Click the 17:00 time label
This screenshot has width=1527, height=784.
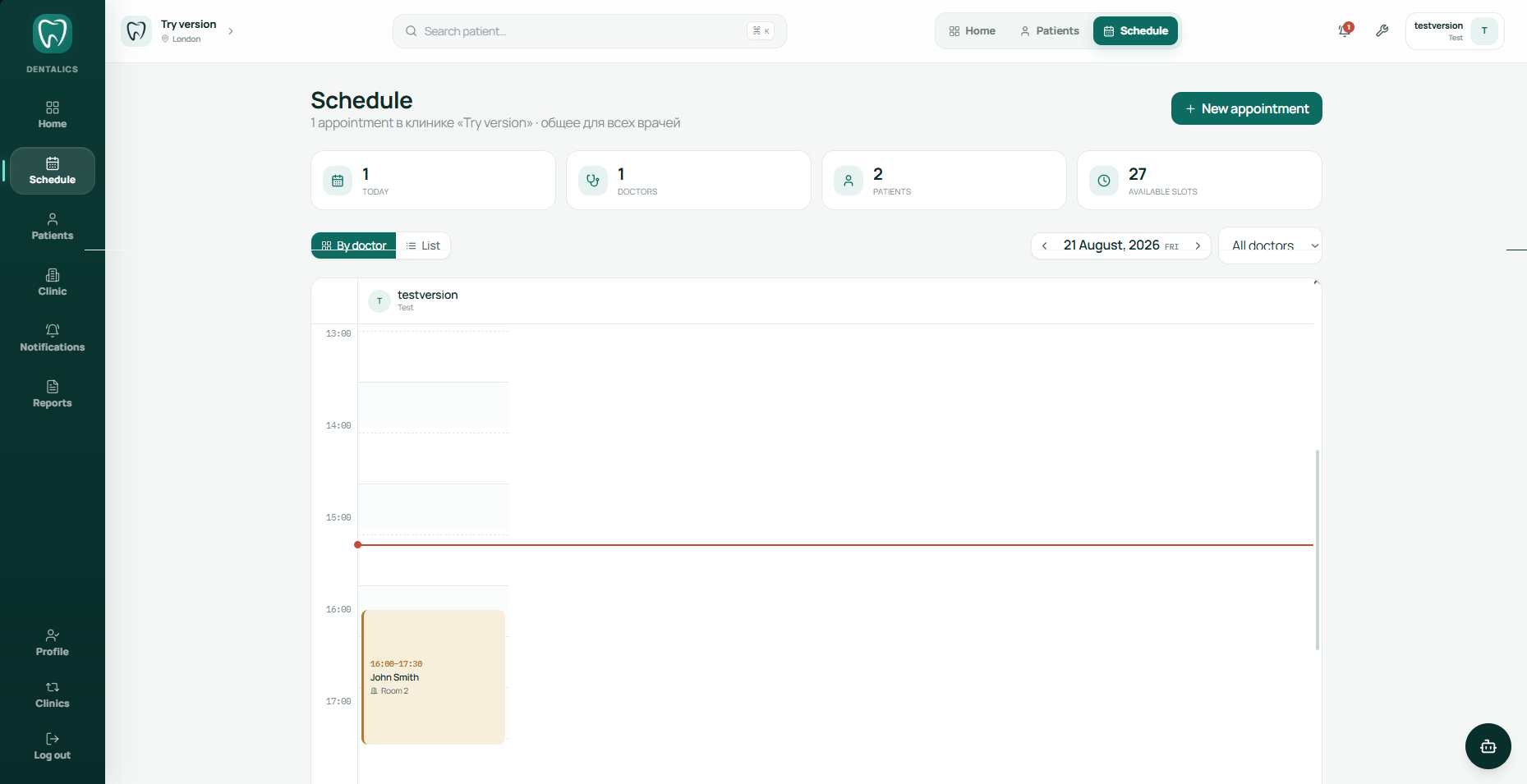(338, 701)
